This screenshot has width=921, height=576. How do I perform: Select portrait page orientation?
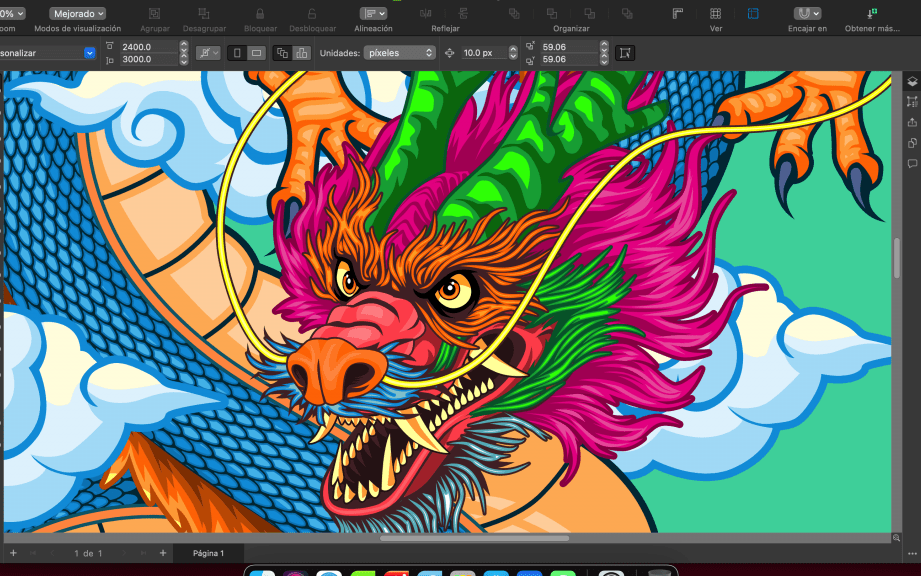tap(237, 52)
